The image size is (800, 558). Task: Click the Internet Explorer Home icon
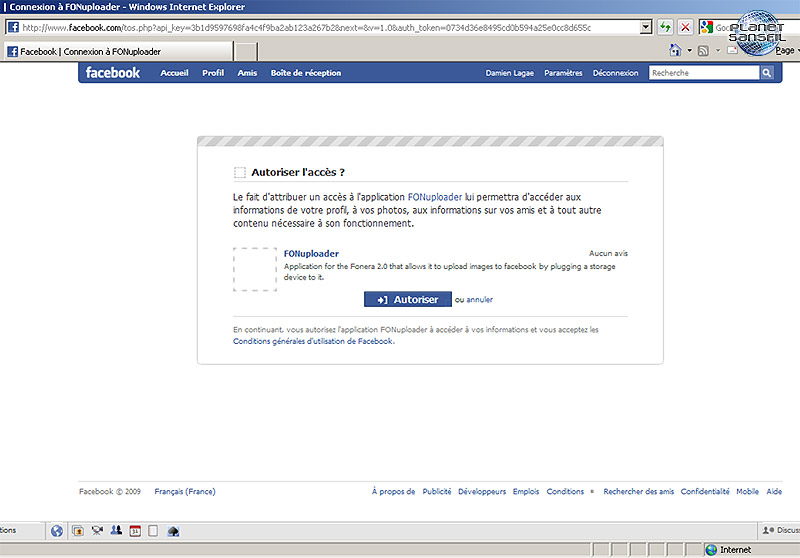point(676,50)
